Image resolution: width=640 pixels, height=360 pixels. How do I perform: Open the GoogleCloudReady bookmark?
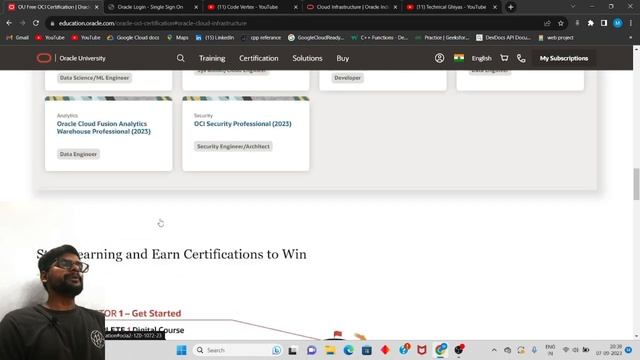coord(316,38)
